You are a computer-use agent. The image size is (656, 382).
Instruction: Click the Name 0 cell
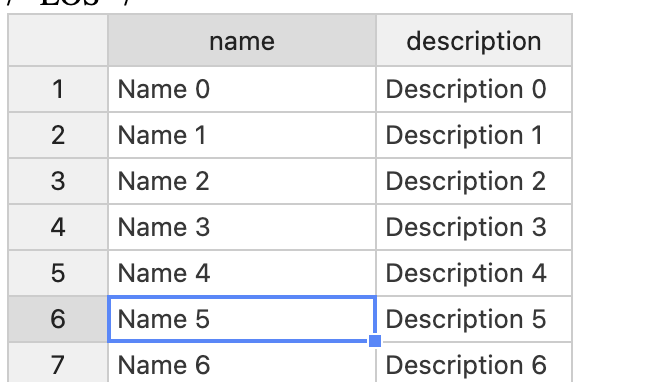242,89
